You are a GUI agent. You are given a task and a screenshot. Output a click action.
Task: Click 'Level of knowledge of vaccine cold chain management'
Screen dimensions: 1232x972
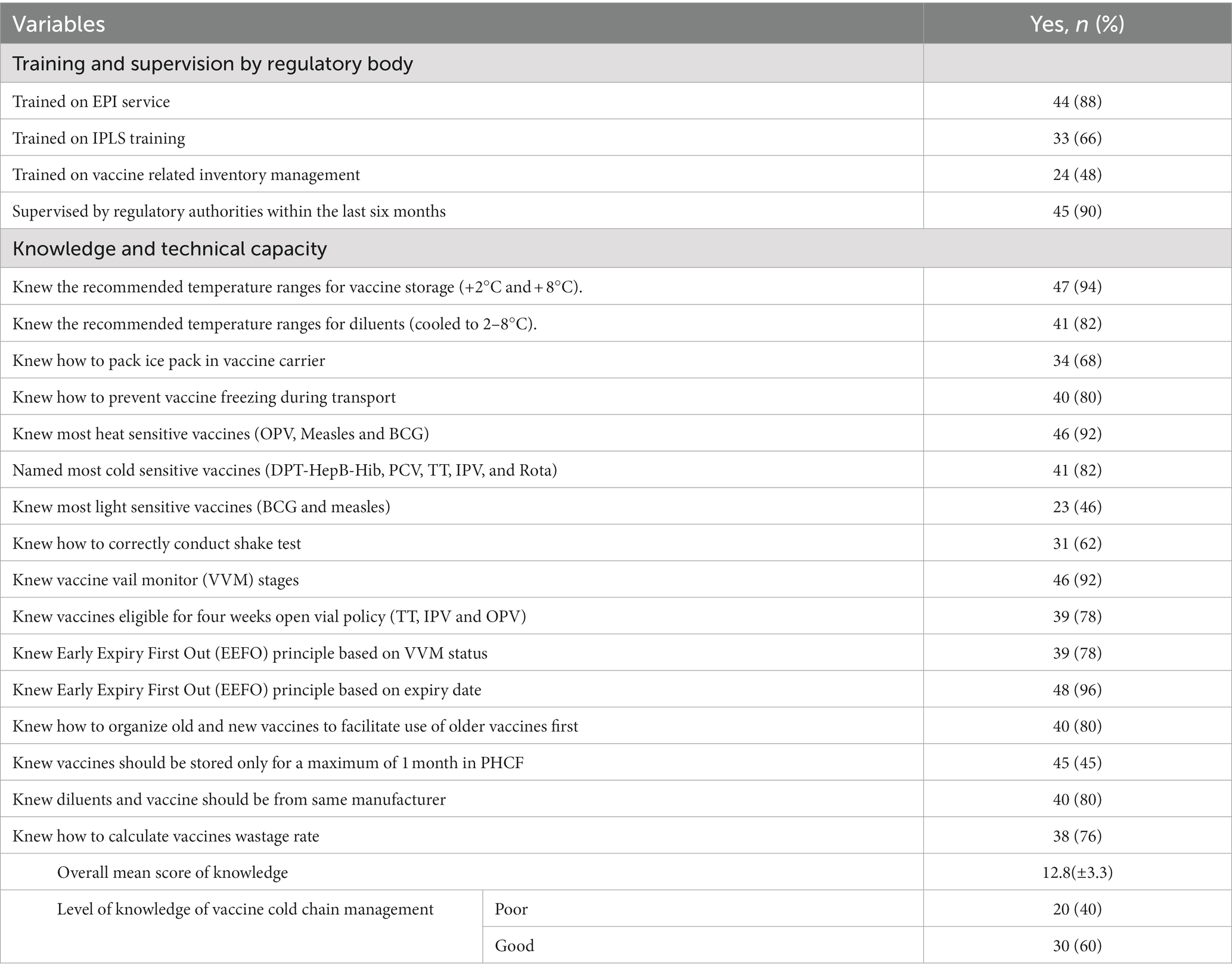coord(245,909)
